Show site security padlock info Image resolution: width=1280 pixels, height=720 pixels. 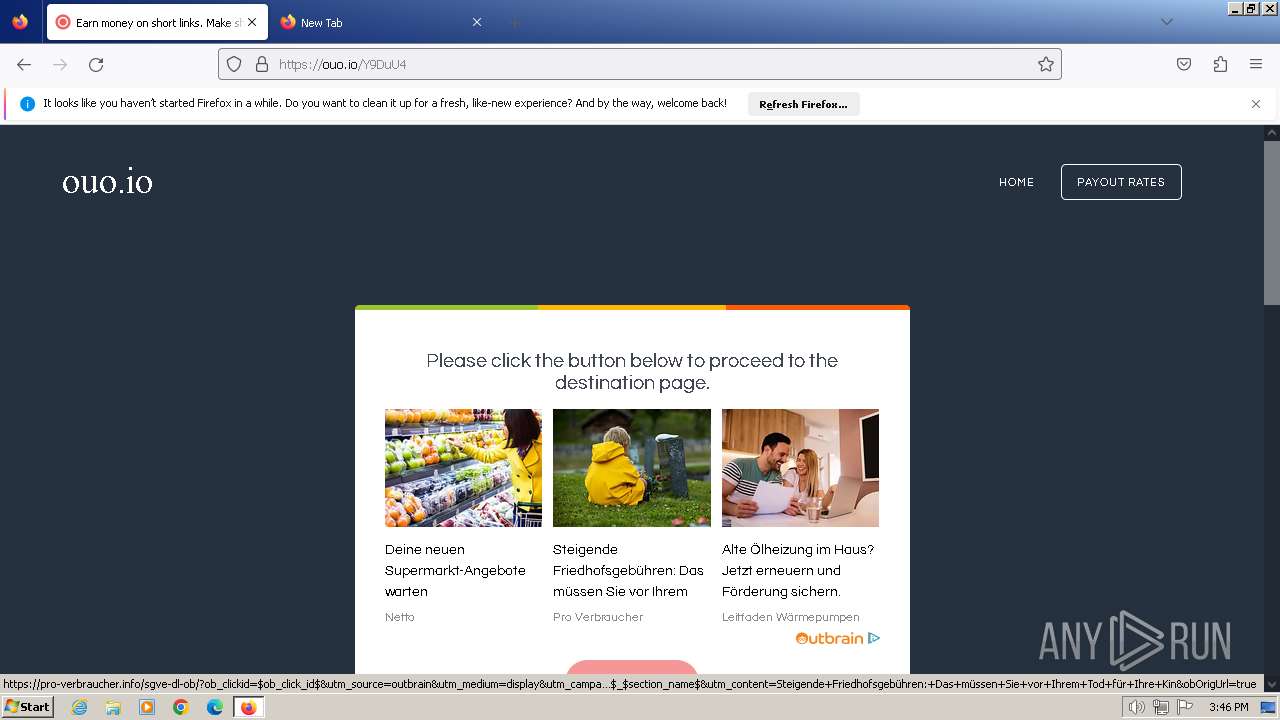pos(262,64)
